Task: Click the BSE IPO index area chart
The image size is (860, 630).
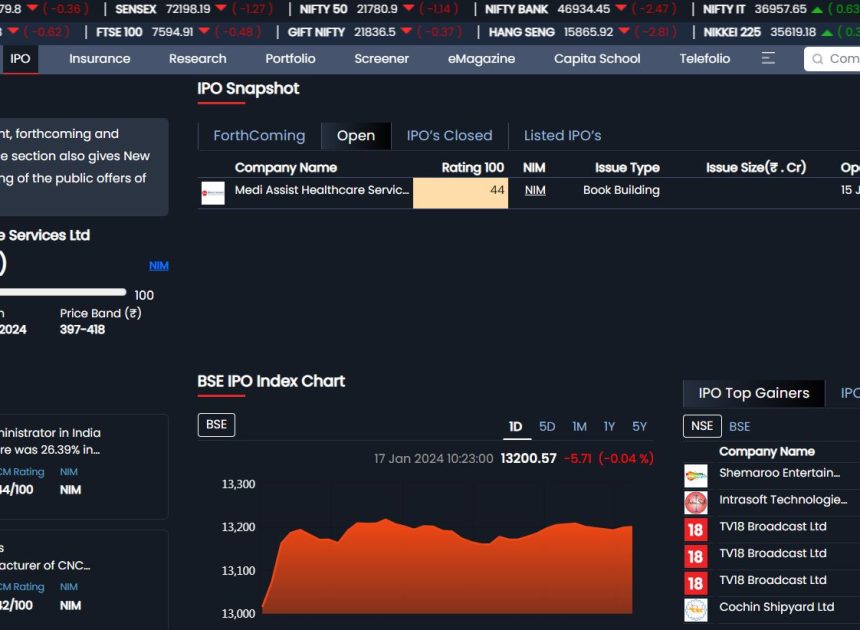Action: tap(448, 566)
